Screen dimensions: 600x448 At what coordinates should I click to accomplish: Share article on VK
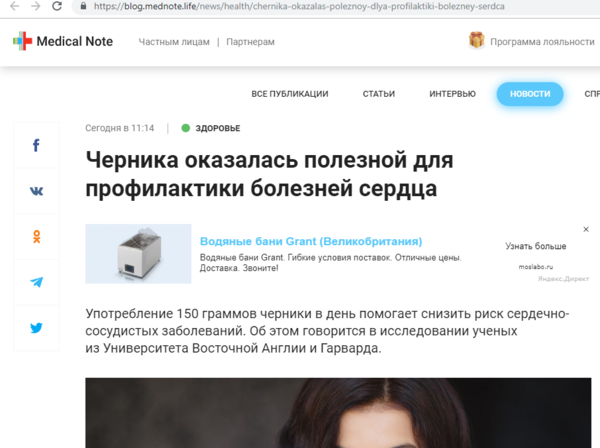[36, 191]
